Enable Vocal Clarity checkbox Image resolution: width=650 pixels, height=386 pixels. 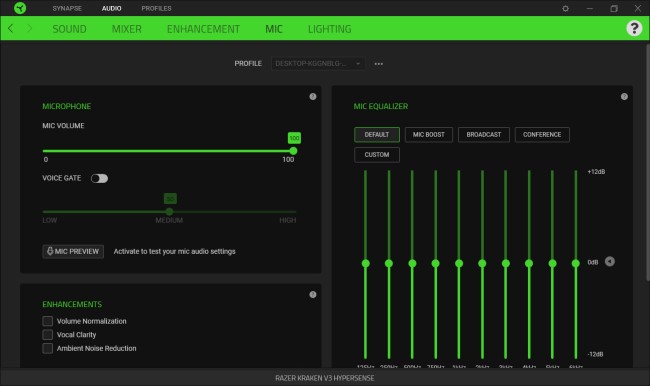point(48,335)
